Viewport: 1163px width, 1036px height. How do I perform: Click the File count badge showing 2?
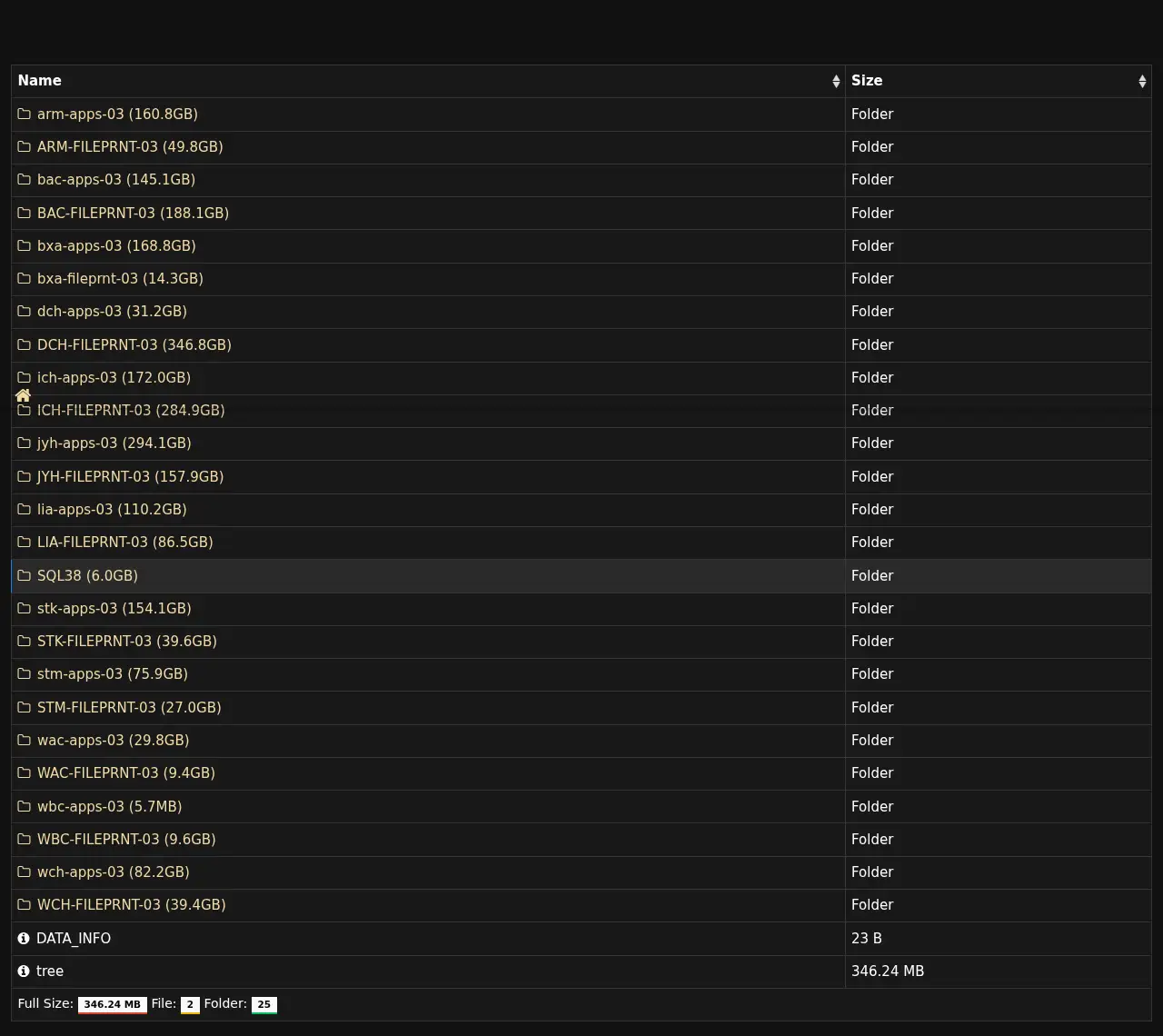pos(190,1004)
